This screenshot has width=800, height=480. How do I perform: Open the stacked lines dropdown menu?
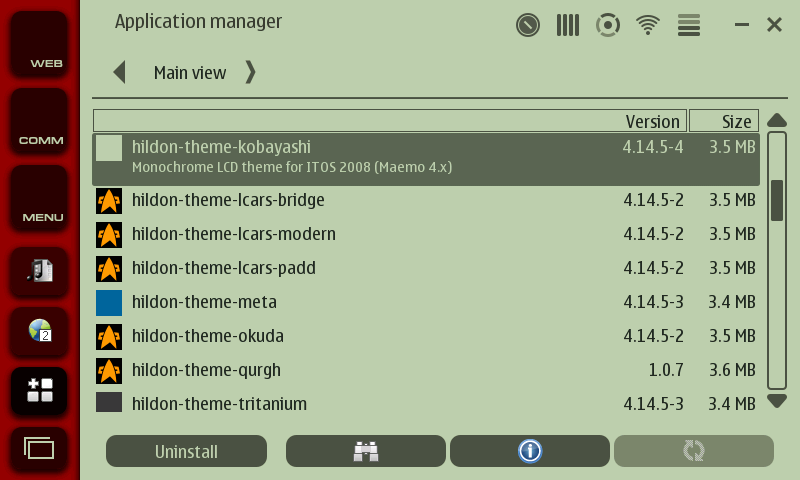coord(689,24)
